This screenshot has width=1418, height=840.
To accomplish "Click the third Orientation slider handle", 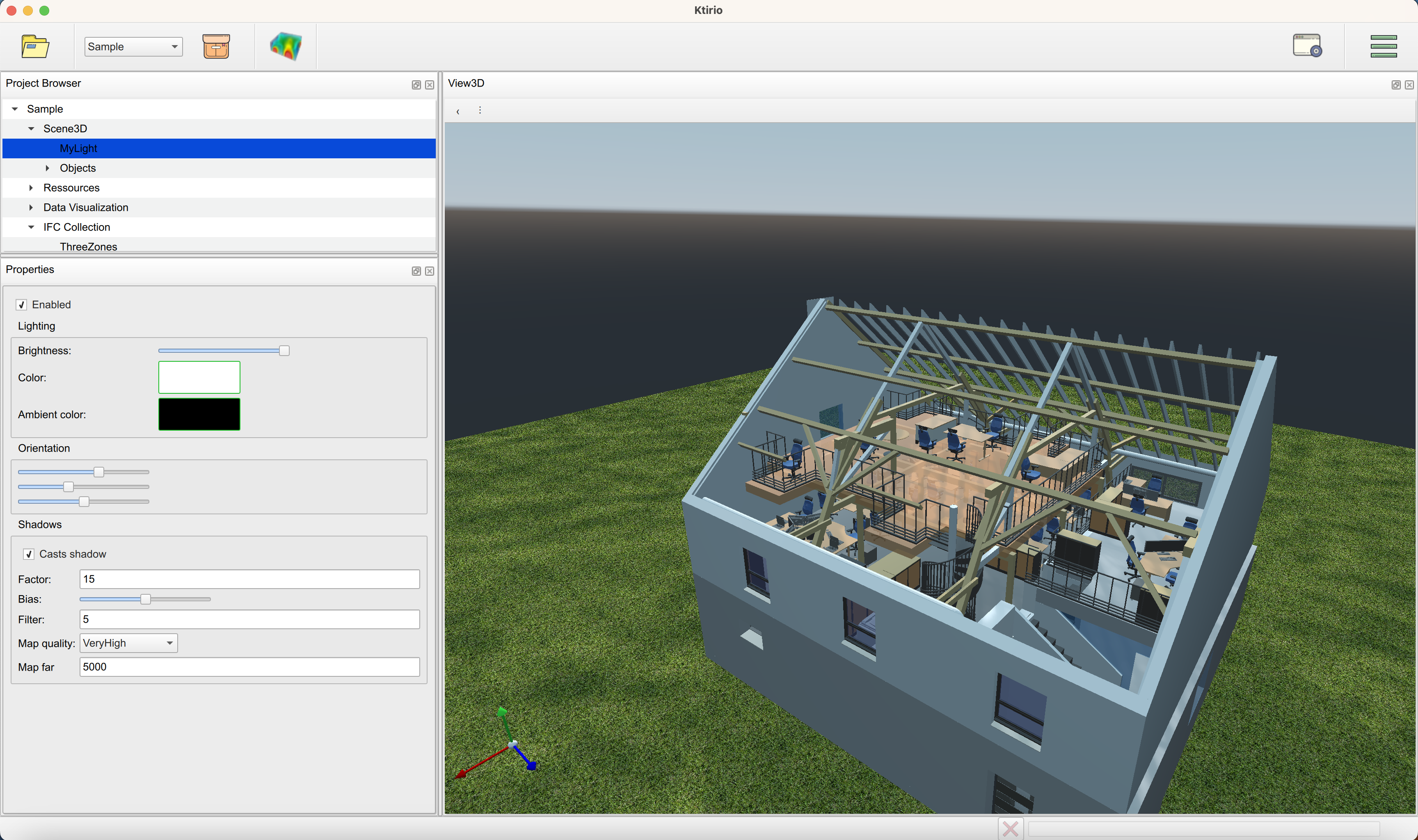I will point(85,502).
